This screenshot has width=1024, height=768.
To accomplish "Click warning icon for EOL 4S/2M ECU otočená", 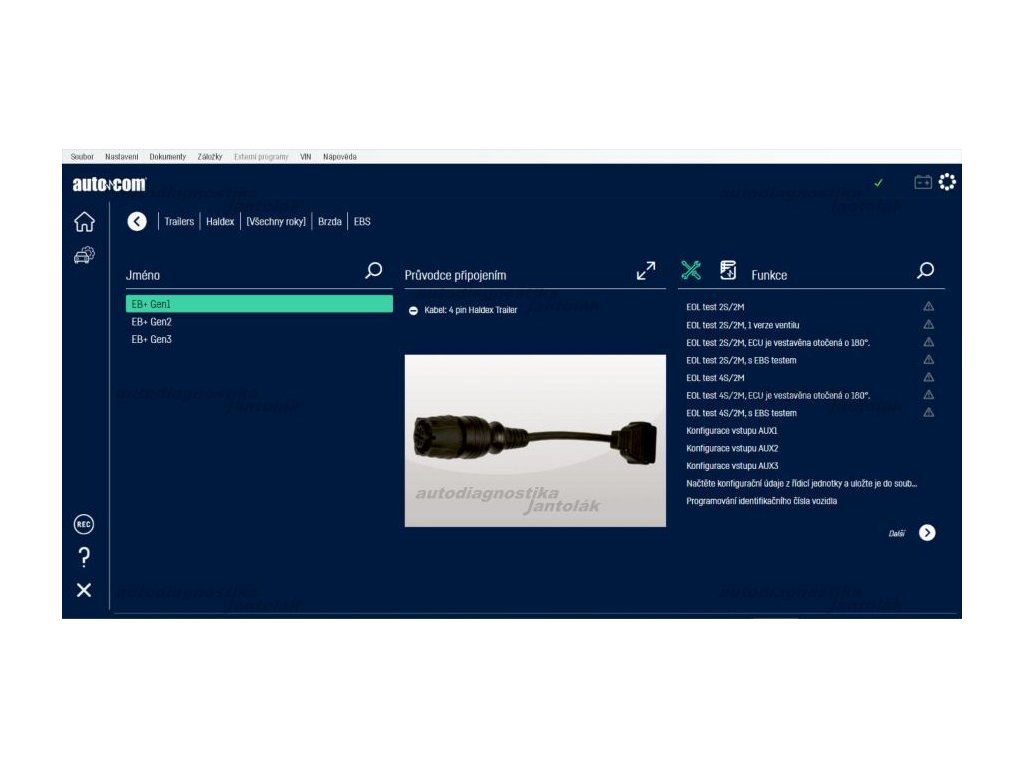I will point(929,395).
